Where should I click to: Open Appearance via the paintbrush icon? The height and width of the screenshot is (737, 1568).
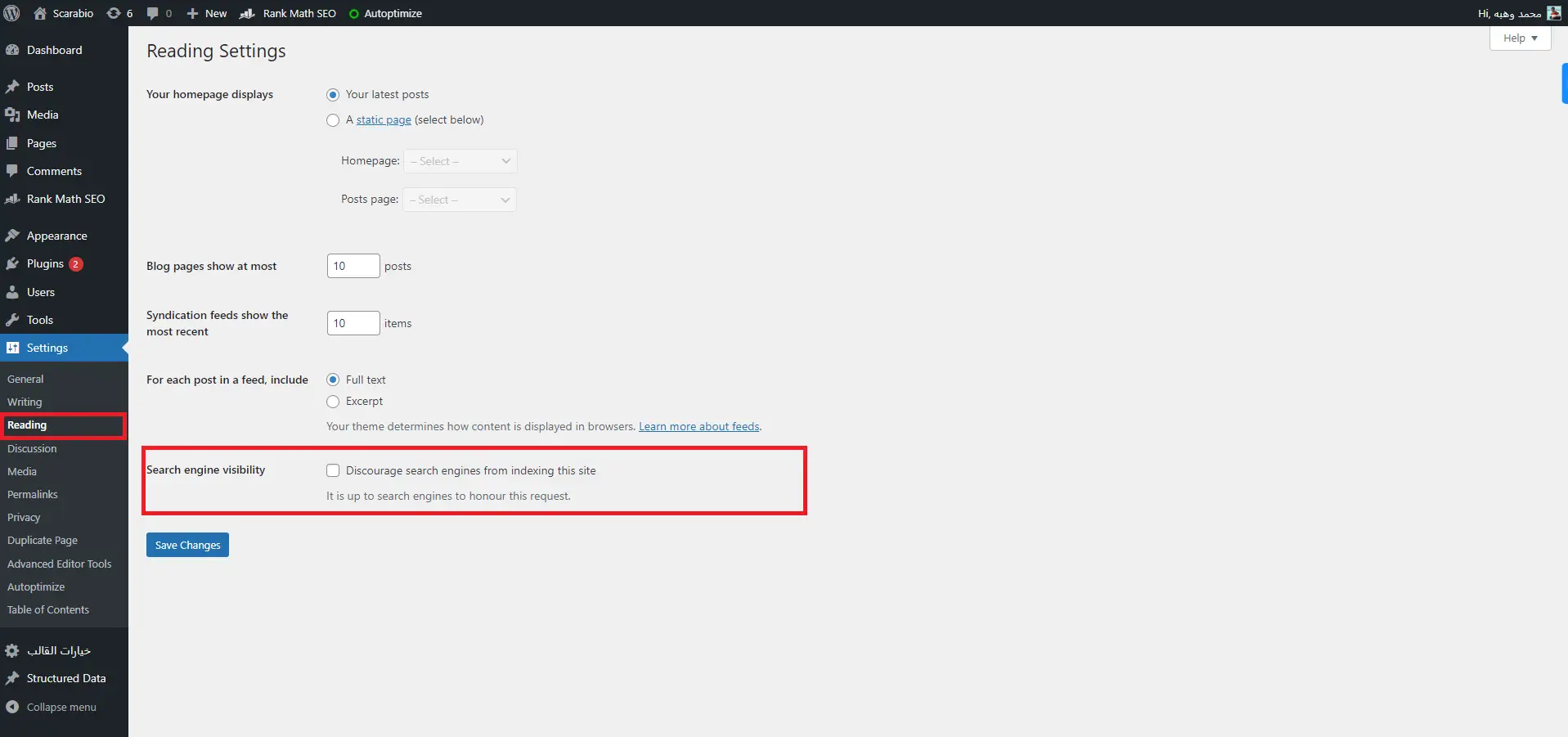click(x=12, y=236)
